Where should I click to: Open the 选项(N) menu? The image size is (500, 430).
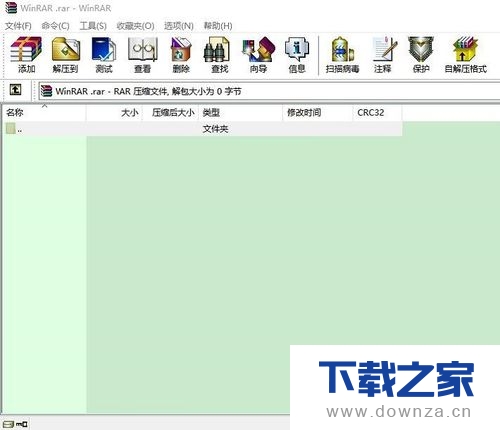[x=179, y=26]
